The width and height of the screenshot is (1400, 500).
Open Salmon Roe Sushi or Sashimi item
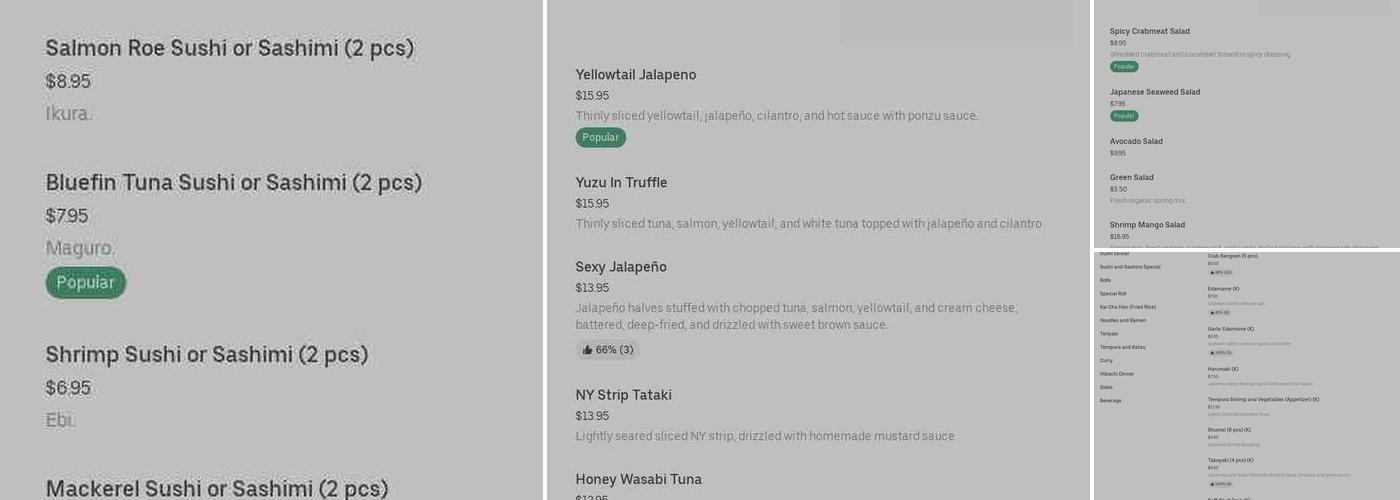coord(229,48)
